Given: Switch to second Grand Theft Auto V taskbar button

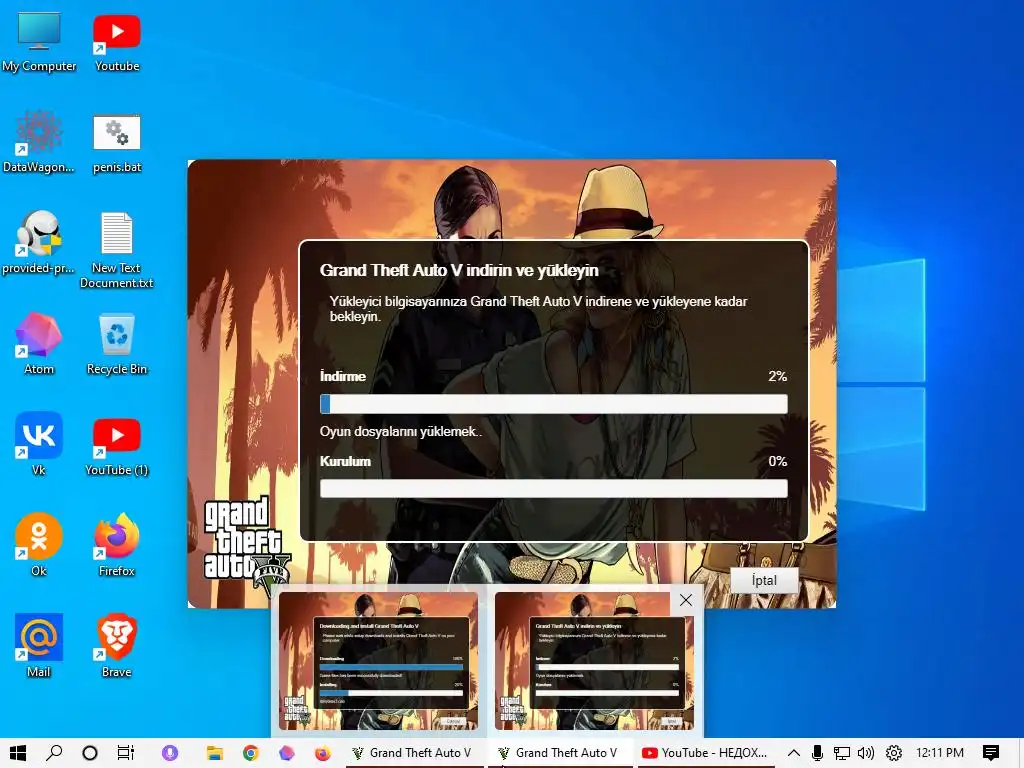Looking at the screenshot, I should click(560, 753).
